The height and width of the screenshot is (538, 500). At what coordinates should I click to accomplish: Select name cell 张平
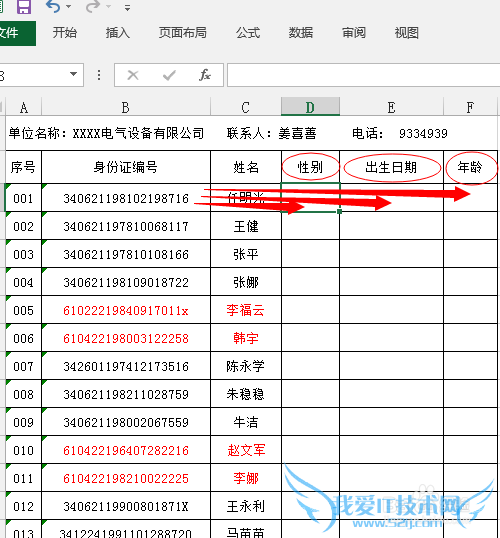(246, 254)
